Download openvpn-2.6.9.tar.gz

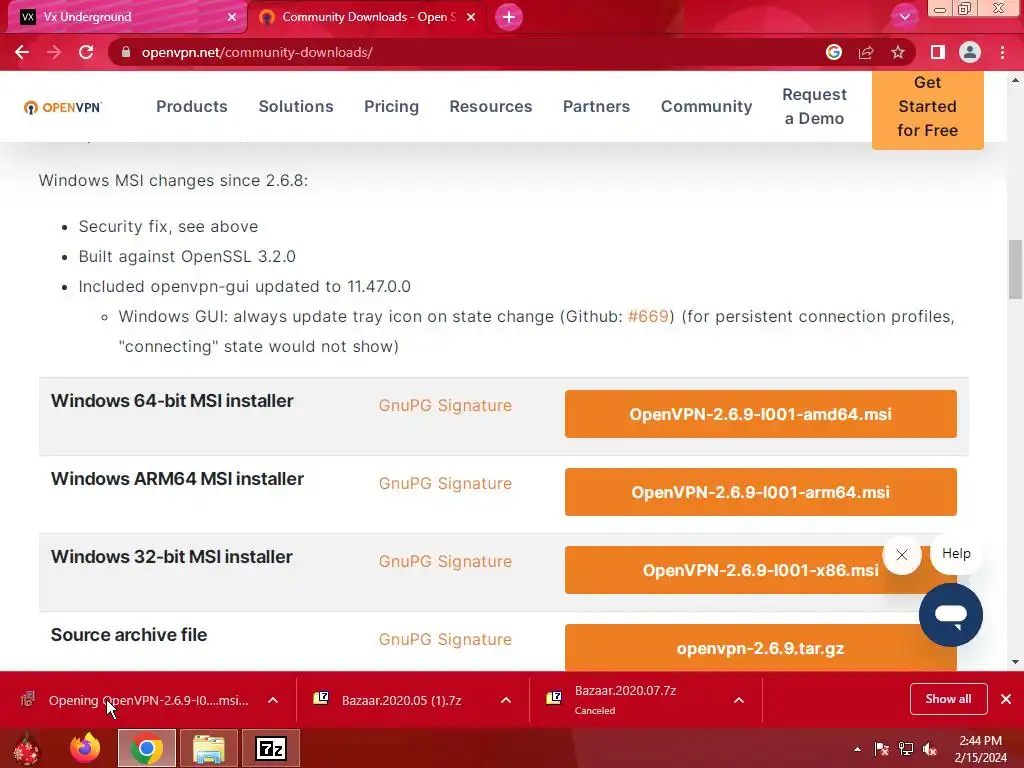click(760, 648)
